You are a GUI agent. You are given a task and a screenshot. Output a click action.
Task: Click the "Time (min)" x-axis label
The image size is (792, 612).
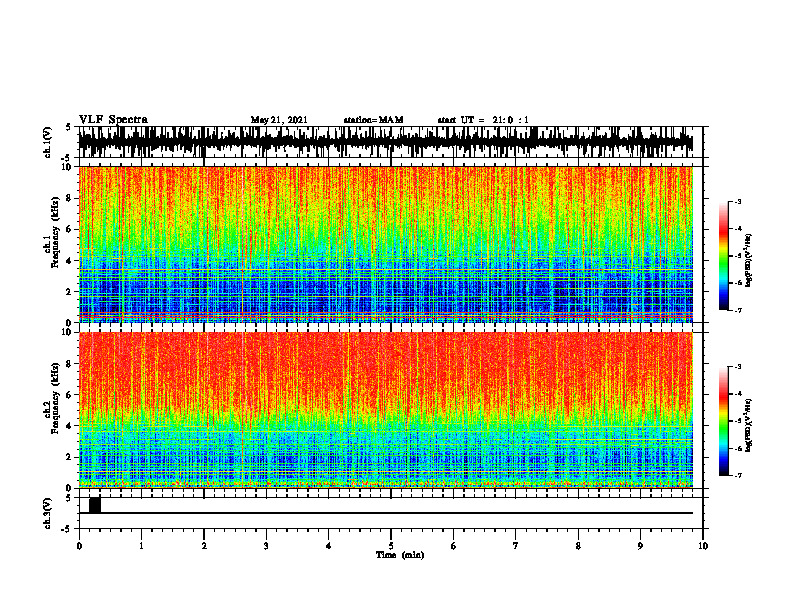[400, 555]
